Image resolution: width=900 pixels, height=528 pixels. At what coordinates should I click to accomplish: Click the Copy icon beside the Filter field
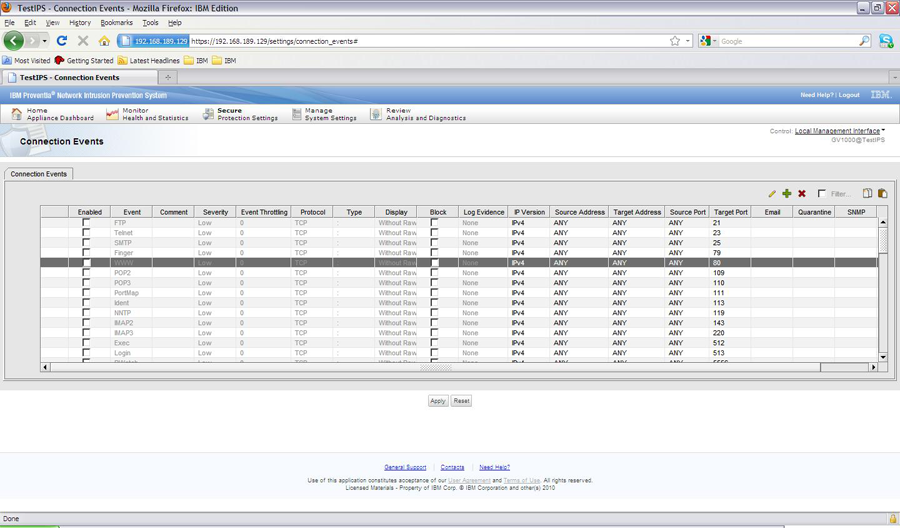click(x=867, y=194)
